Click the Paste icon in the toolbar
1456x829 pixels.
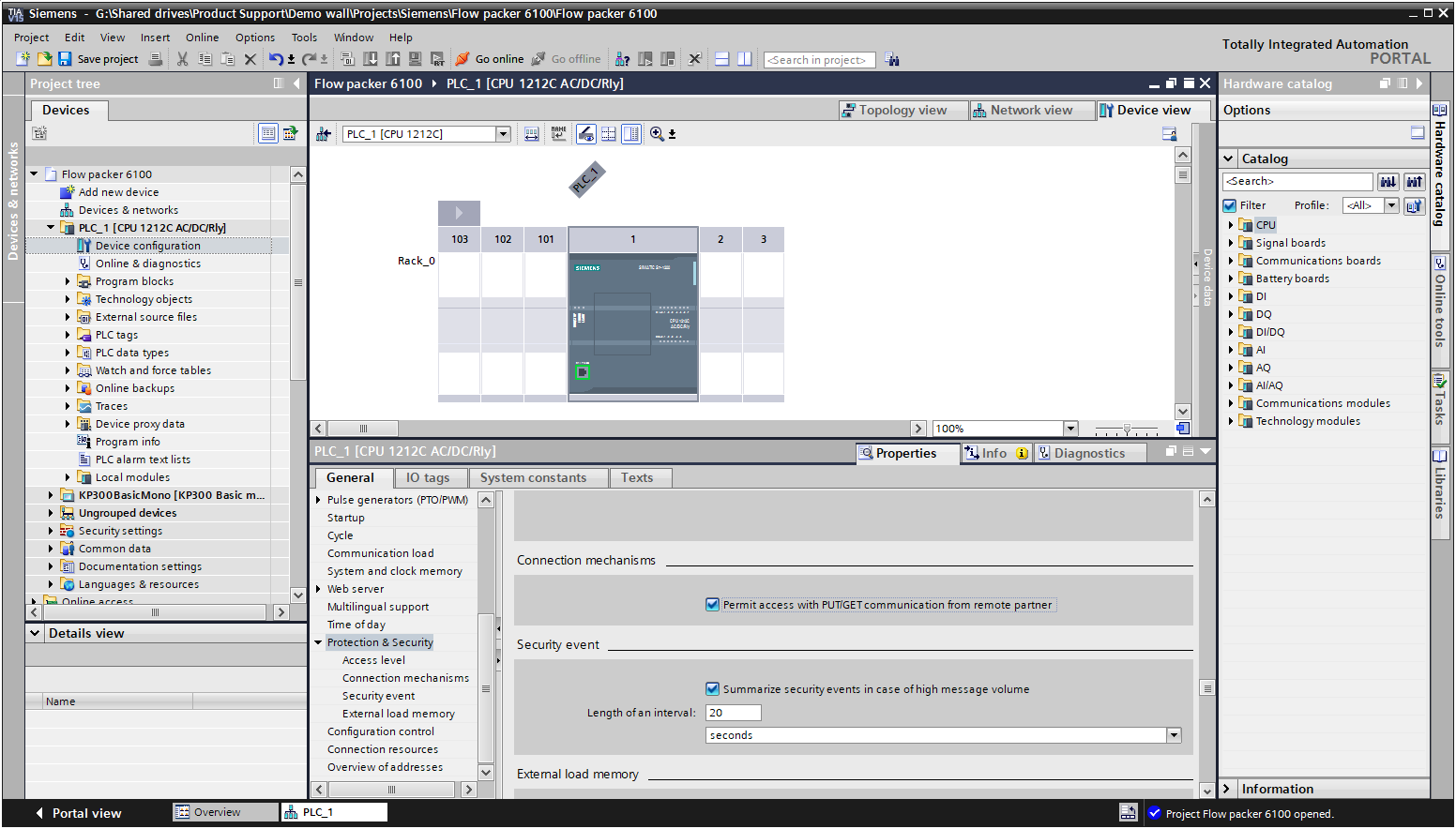coord(227,59)
